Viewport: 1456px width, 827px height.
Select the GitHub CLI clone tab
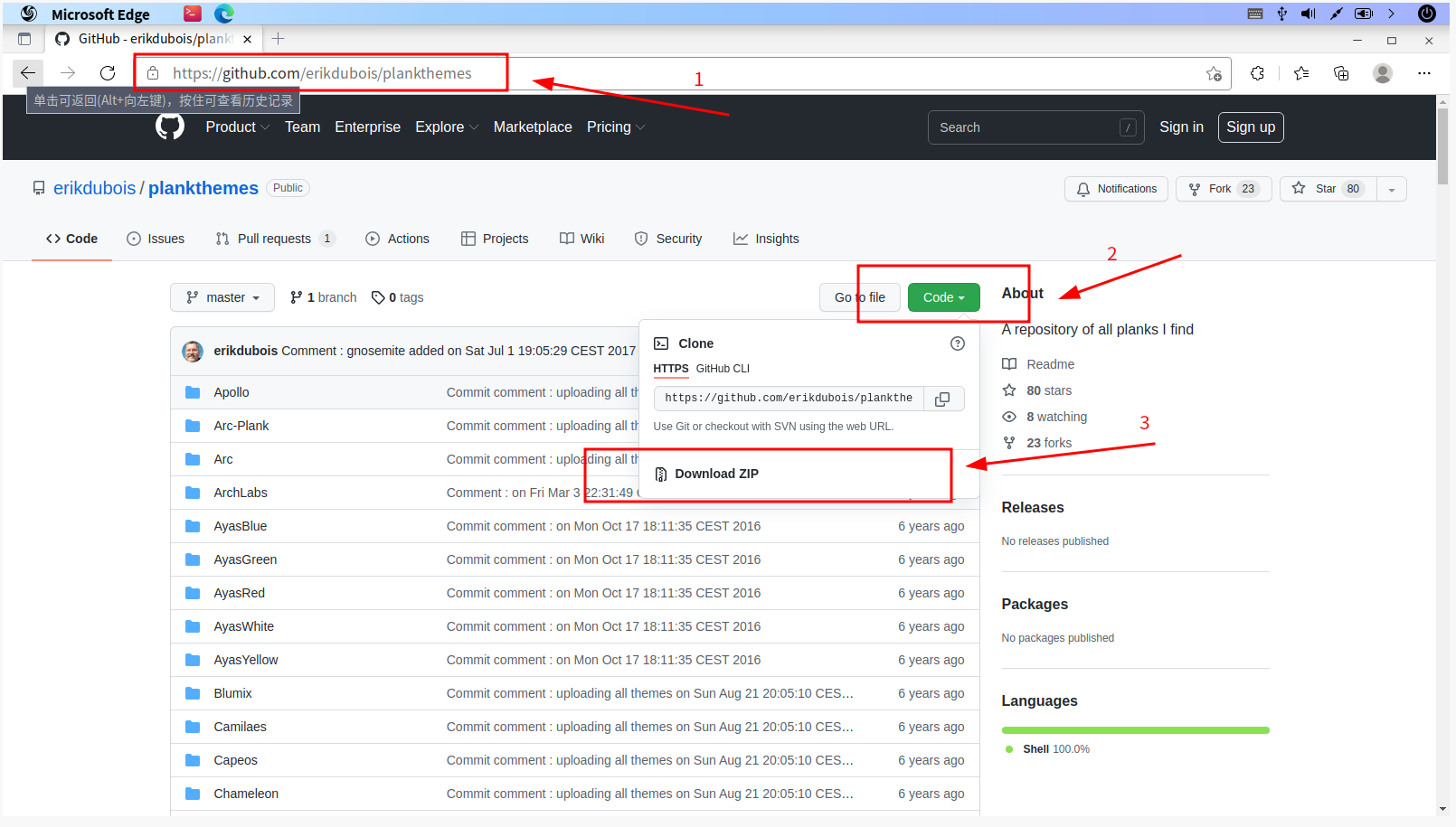[723, 369]
